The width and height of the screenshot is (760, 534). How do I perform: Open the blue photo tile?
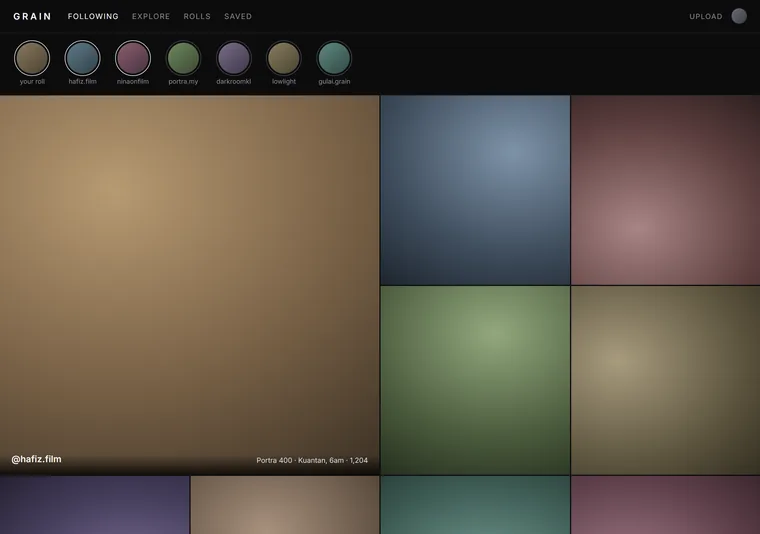(x=475, y=190)
